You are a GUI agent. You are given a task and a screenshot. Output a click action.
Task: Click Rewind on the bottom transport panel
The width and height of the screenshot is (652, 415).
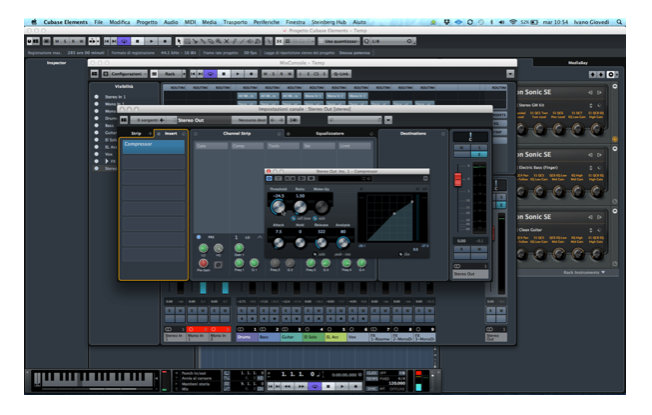287,386
